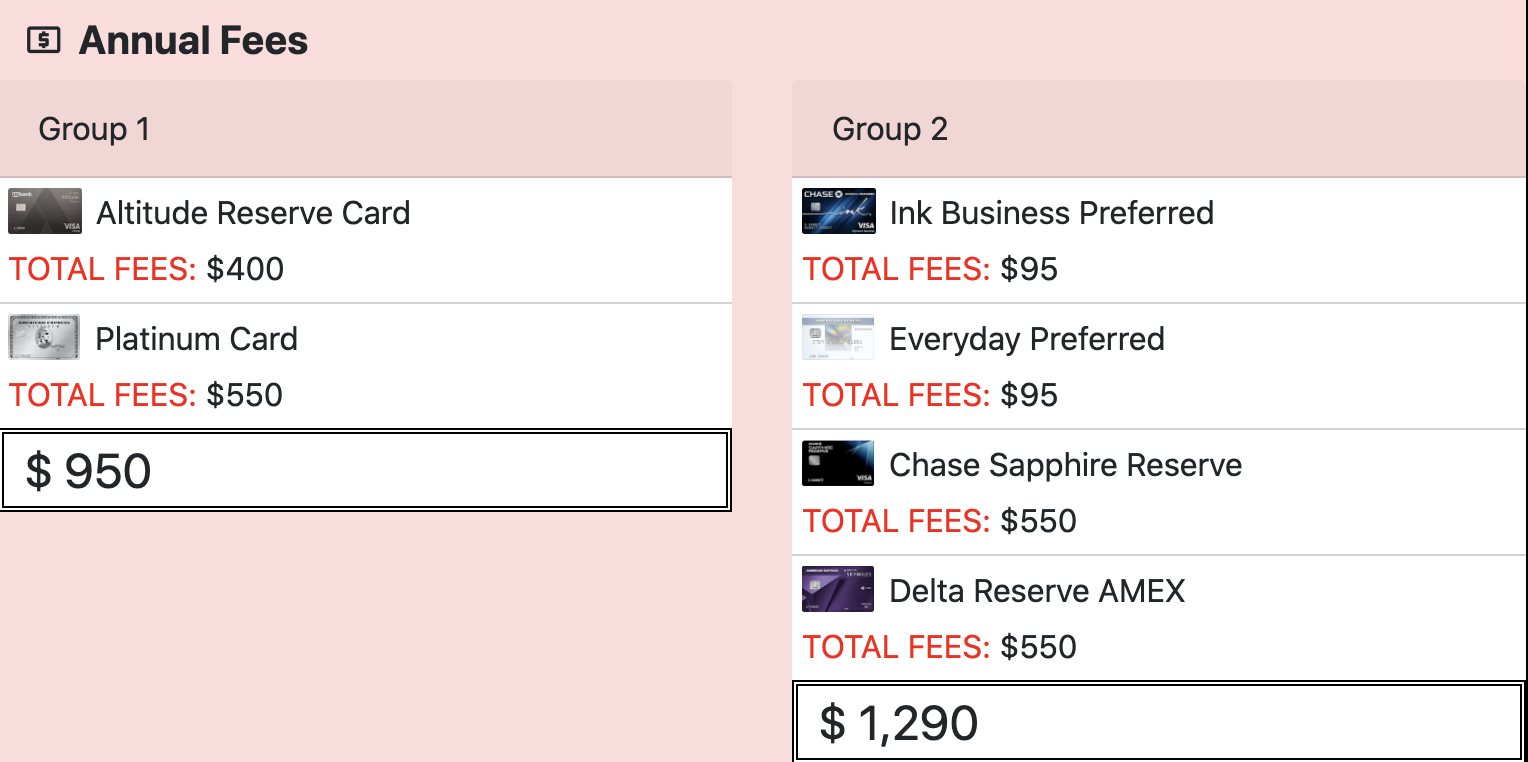The image size is (1528, 762).
Task: Select the Group 2 header
Action: pos(1159,129)
